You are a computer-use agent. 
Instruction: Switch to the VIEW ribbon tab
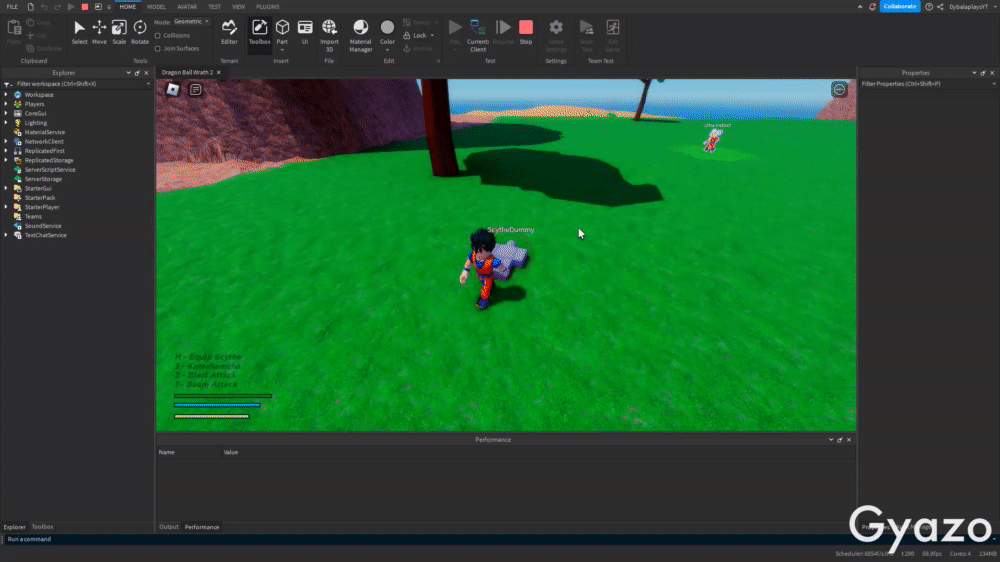point(239,6)
